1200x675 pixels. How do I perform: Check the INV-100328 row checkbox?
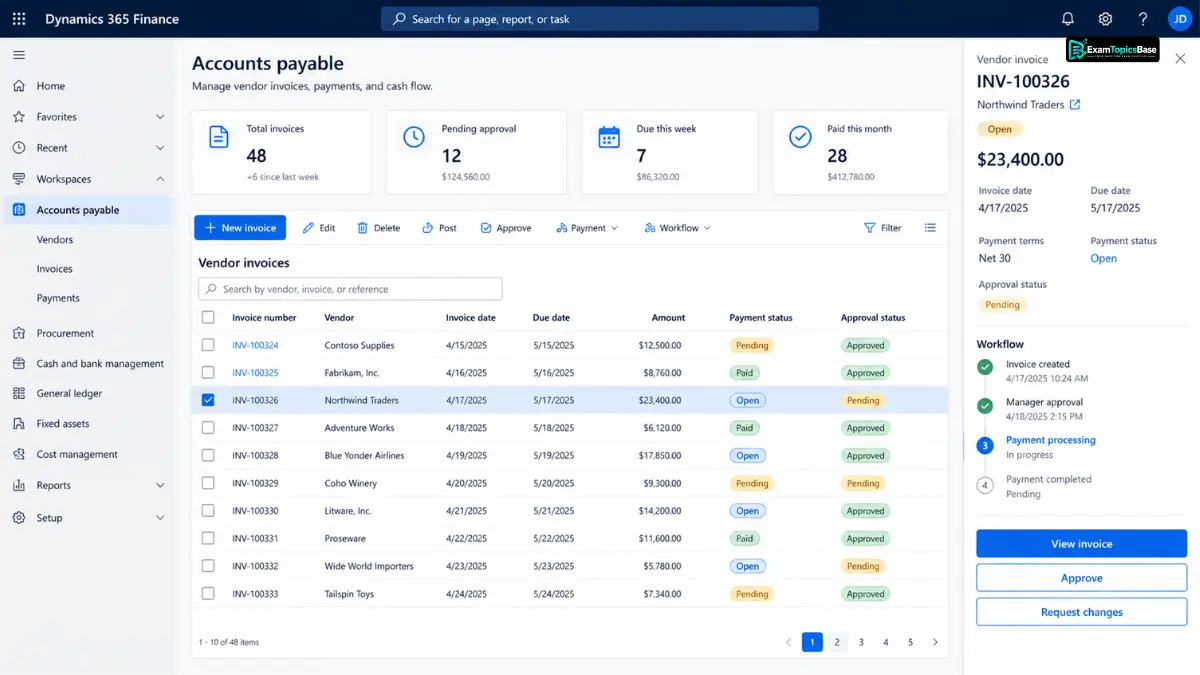208,455
